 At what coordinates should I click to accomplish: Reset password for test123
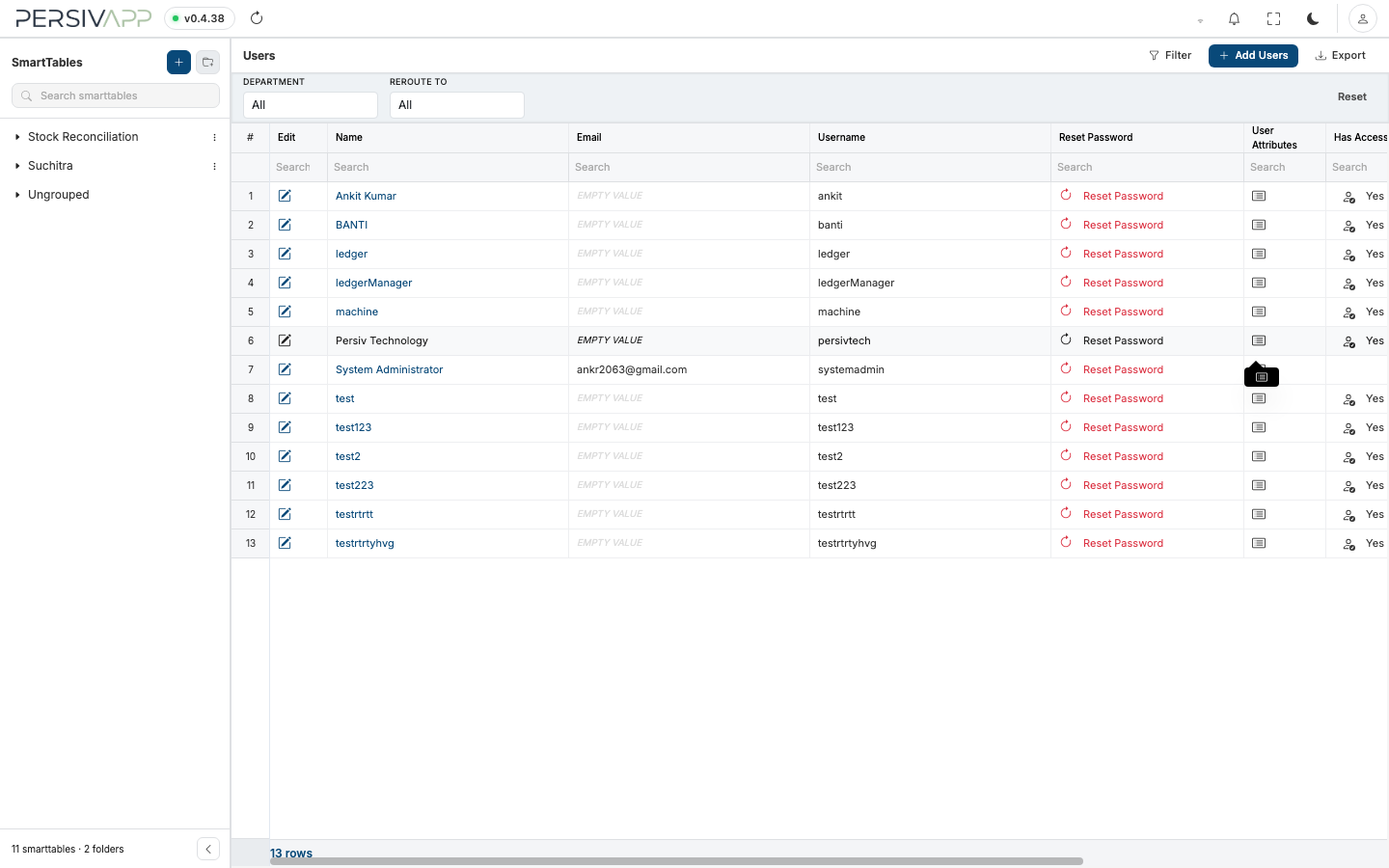(1112, 427)
